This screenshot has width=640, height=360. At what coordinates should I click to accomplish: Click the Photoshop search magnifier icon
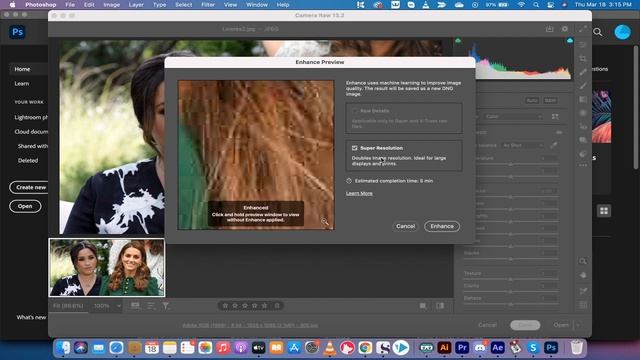point(598,32)
